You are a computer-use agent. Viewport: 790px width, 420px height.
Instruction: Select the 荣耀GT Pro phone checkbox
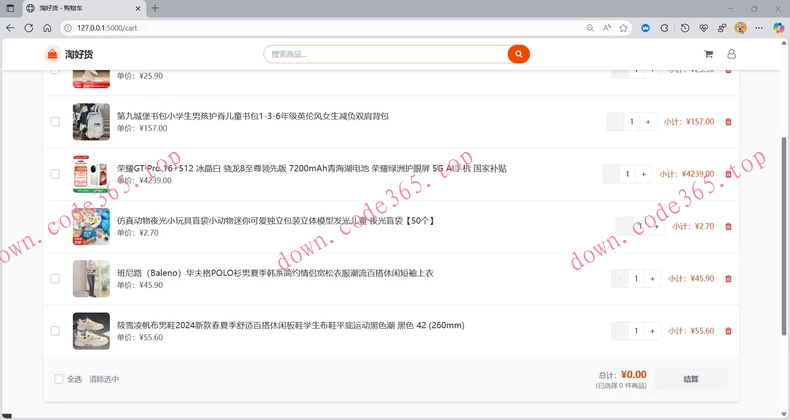[55, 174]
